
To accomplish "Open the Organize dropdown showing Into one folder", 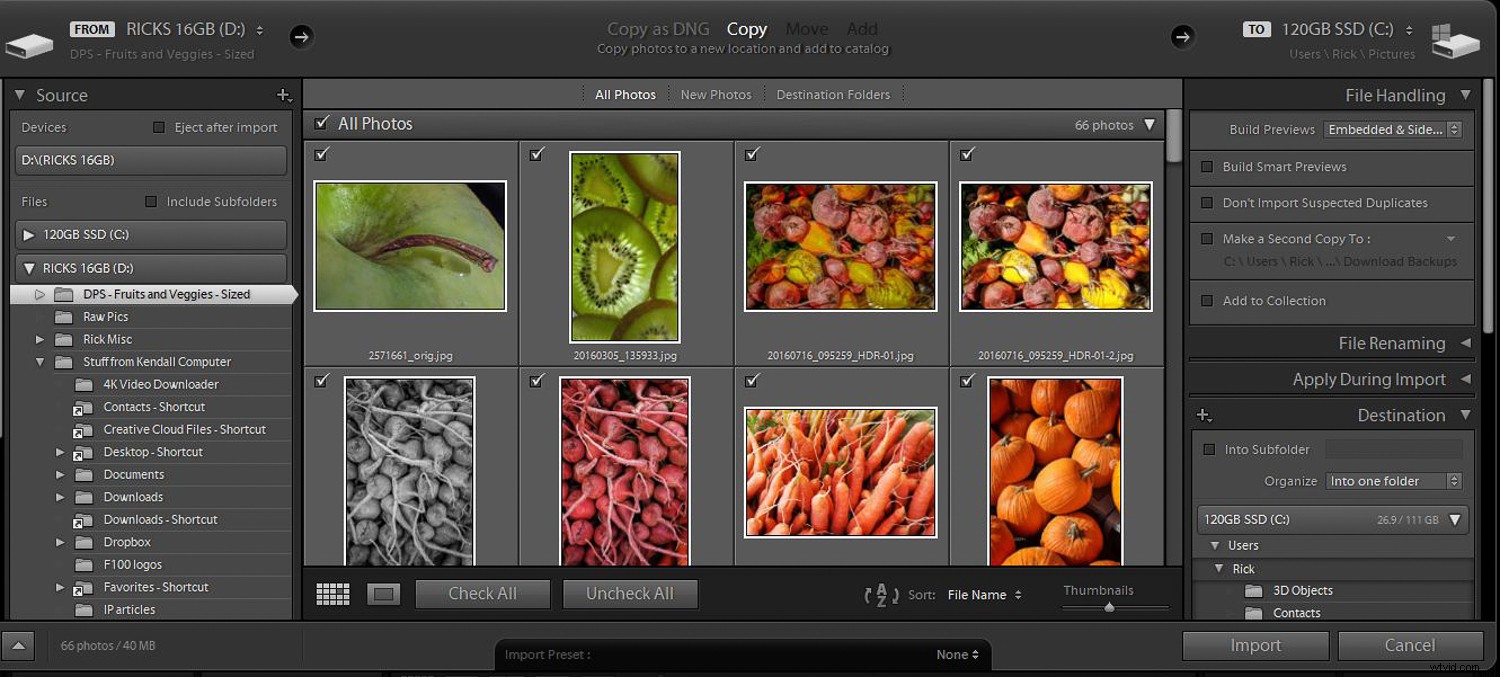I will [x=1393, y=480].
